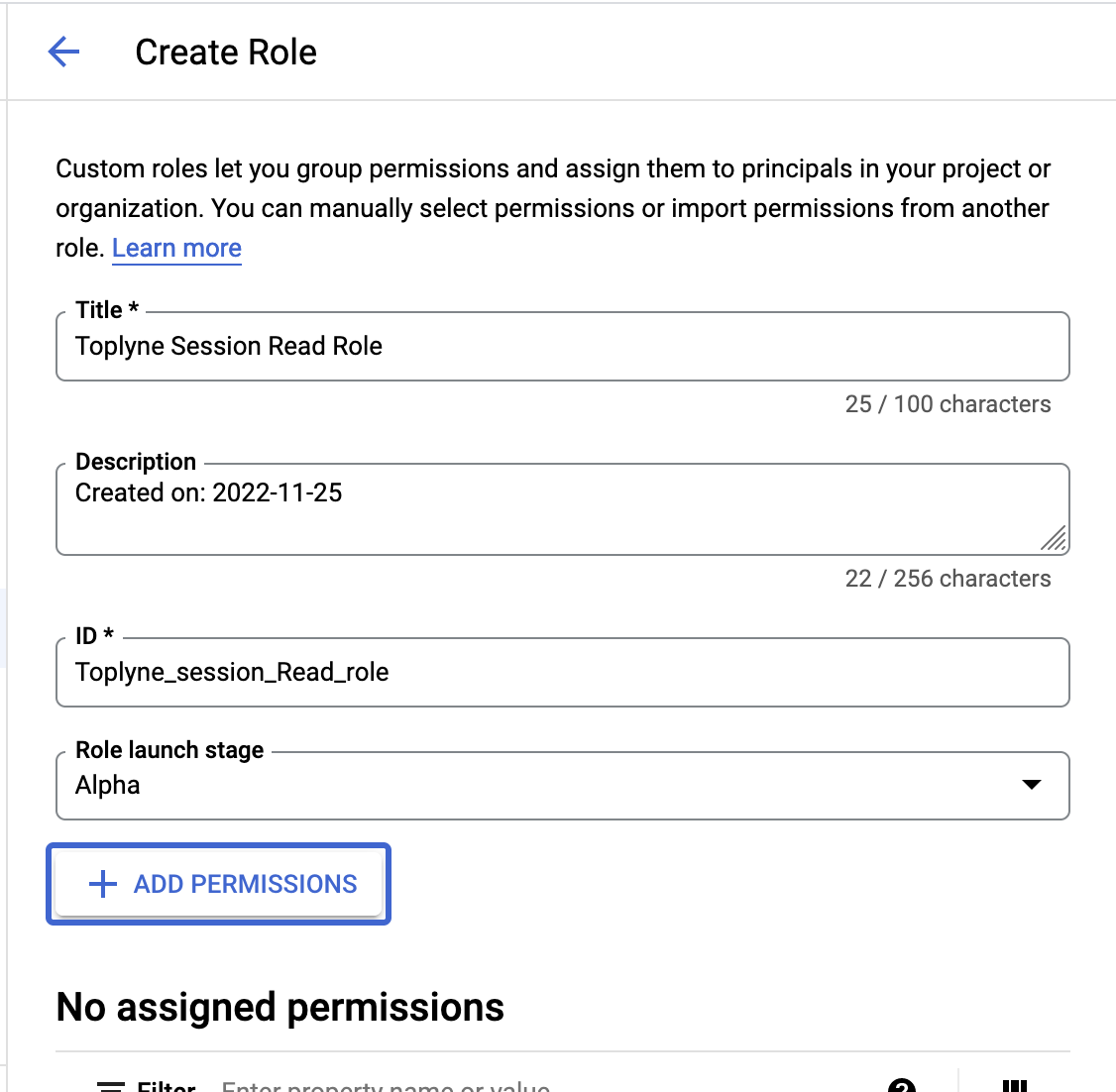The height and width of the screenshot is (1092, 1116).
Task: Select the ID field Toplyne_session_Read_role
Action: (x=562, y=672)
